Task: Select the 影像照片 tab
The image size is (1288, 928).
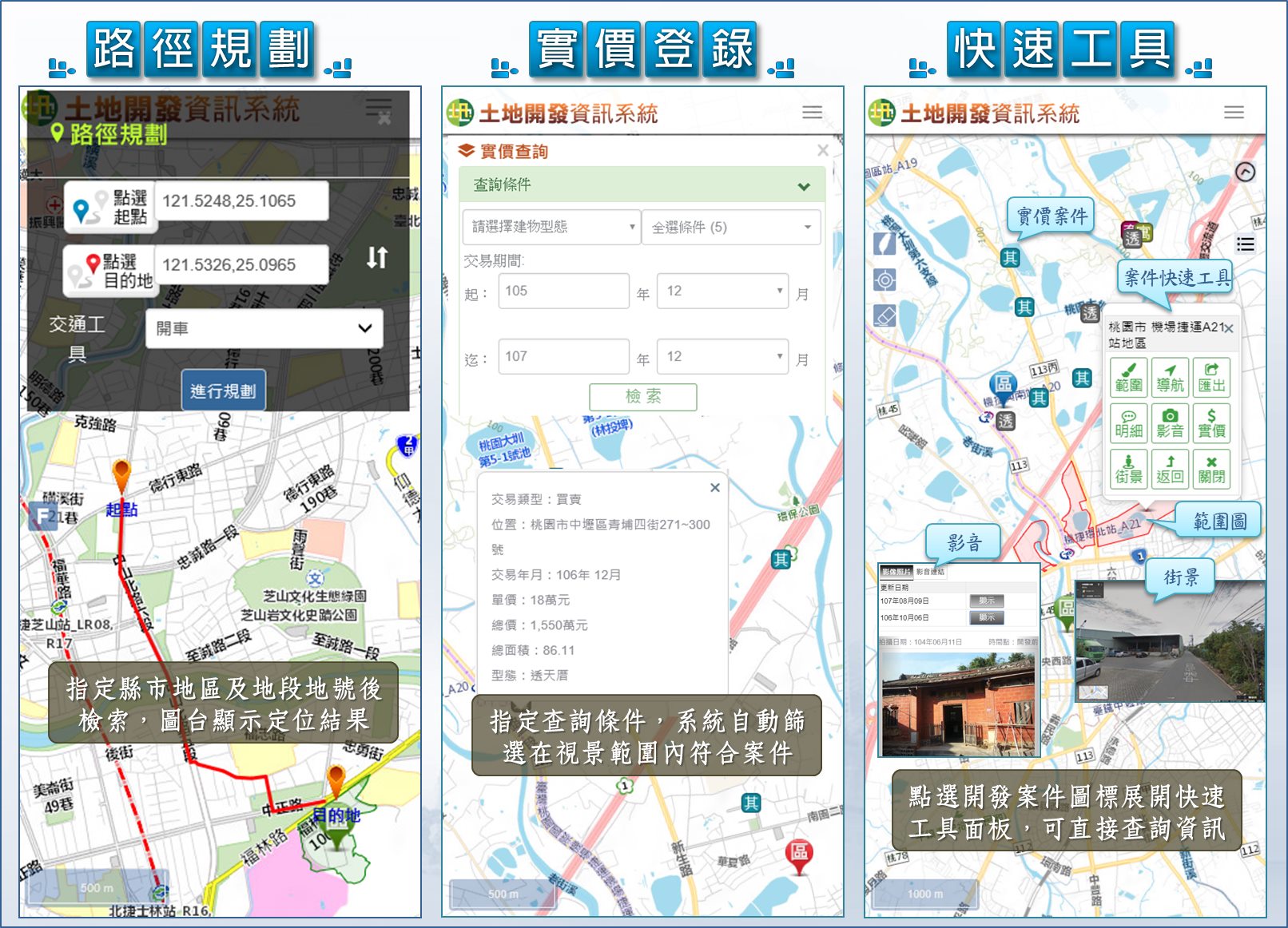Action: tap(896, 572)
